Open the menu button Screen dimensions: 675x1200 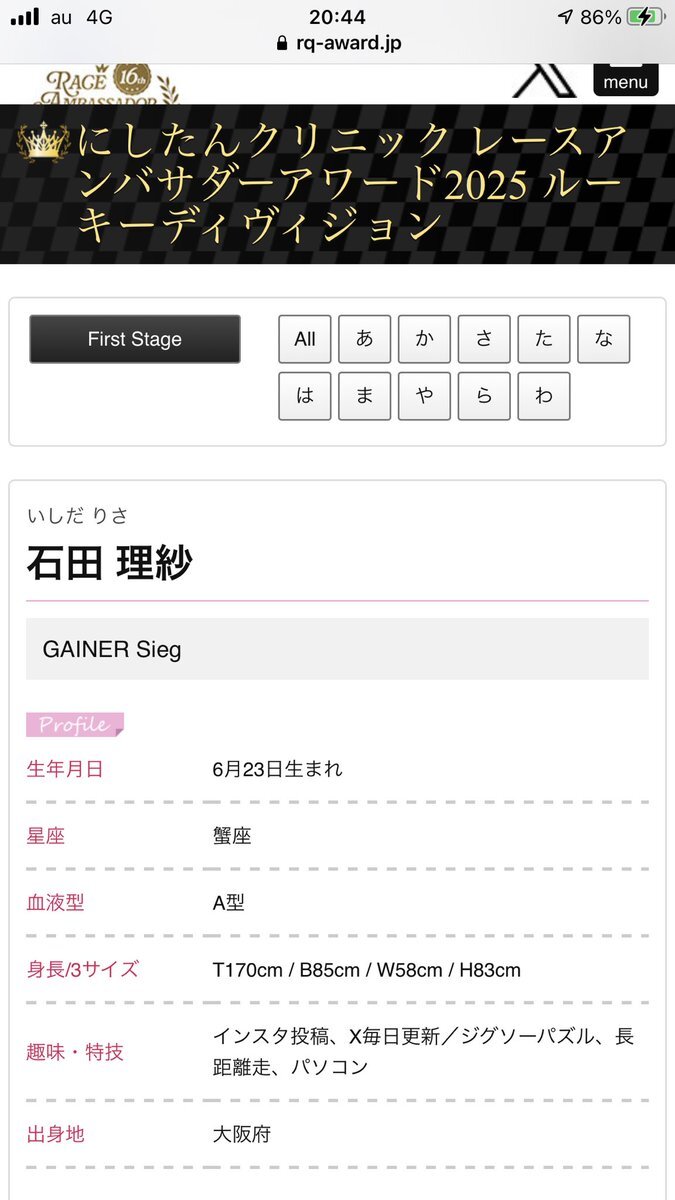pos(626,80)
